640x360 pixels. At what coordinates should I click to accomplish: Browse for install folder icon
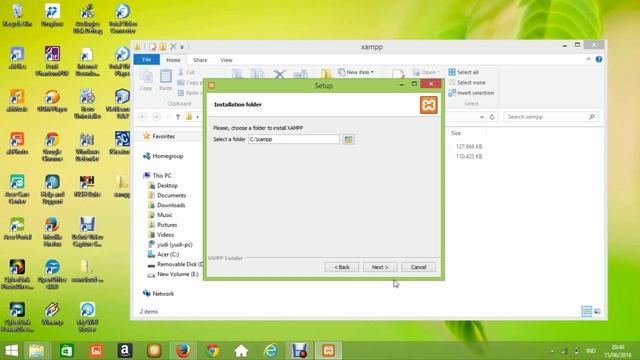coord(348,139)
